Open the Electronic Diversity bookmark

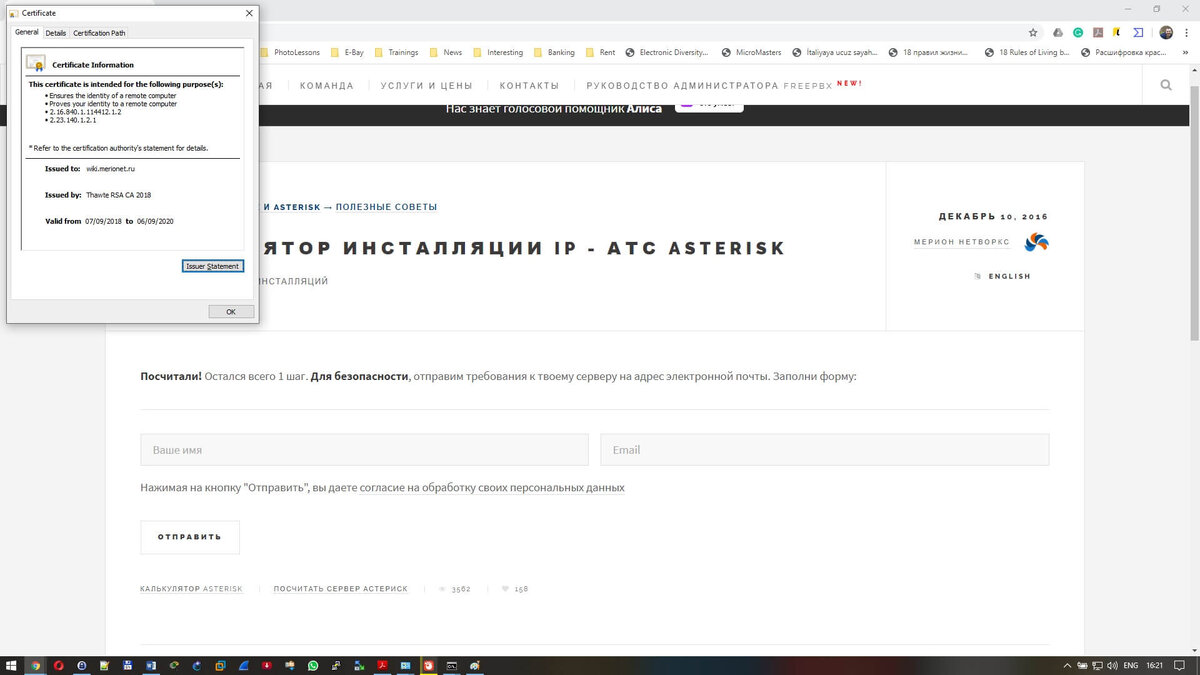[667, 52]
